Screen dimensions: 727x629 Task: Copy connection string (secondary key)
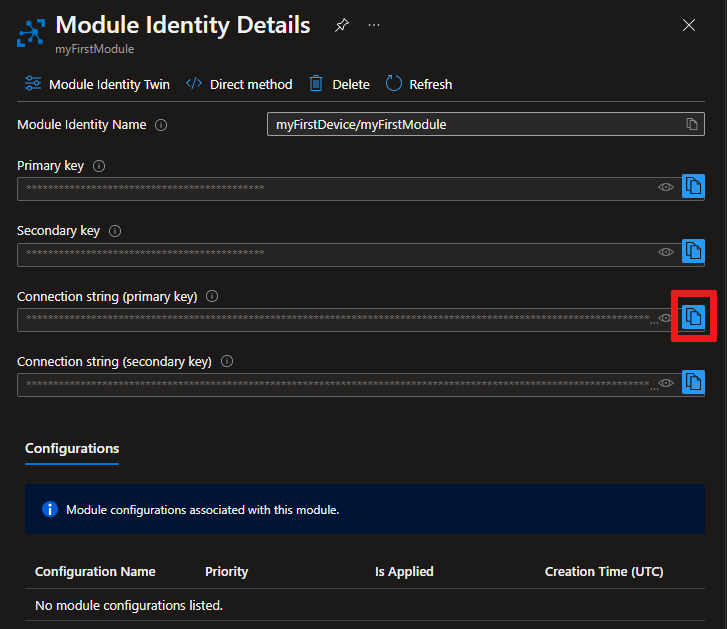point(693,382)
